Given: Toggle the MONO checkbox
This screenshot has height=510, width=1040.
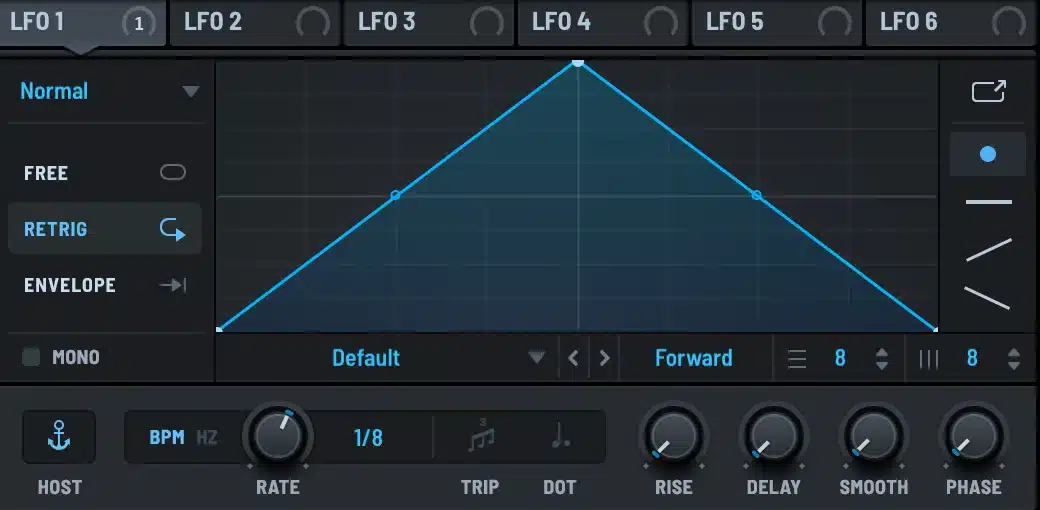Looking at the screenshot, I should [31, 357].
